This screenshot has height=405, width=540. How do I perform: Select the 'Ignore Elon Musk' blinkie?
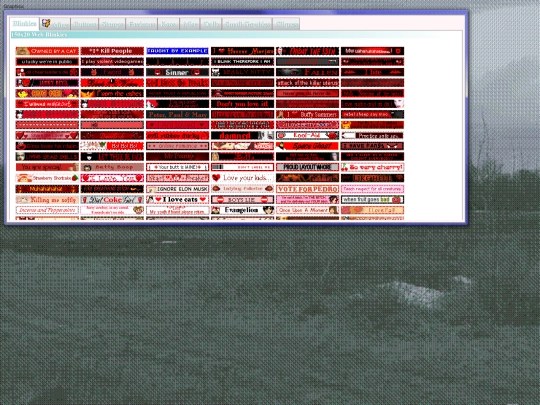click(x=177, y=189)
